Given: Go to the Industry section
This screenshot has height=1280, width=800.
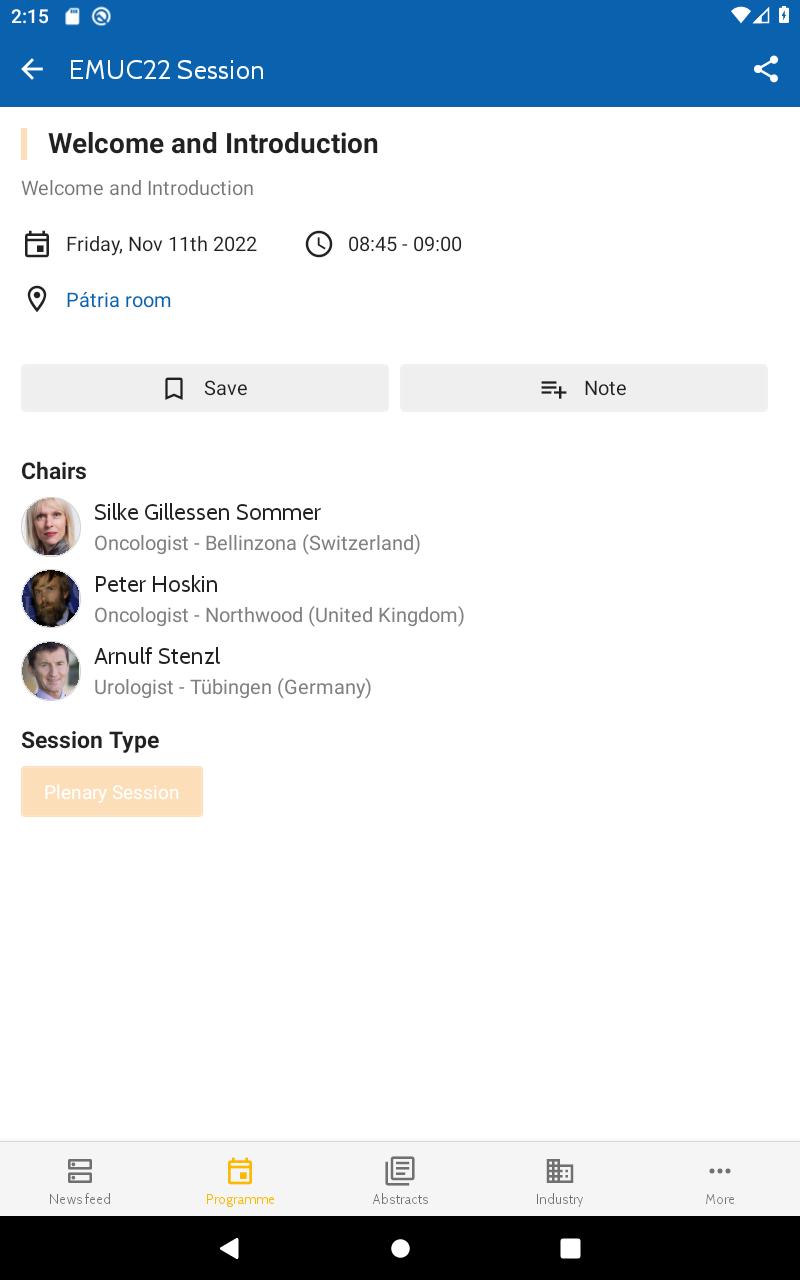Looking at the screenshot, I should pos(560,1180).
